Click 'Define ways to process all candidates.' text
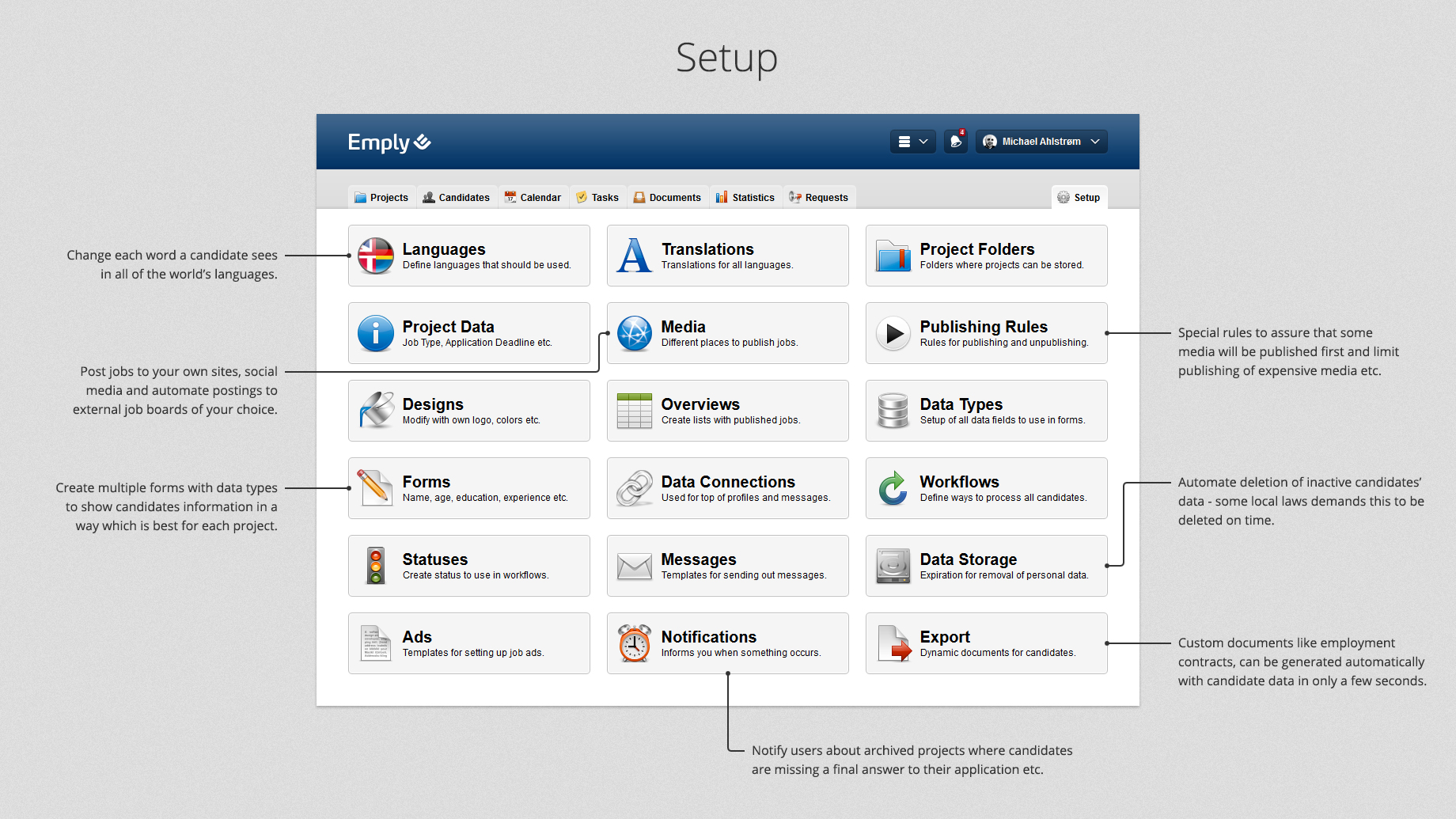The image size is (1456, 819). pos(1003,498)
